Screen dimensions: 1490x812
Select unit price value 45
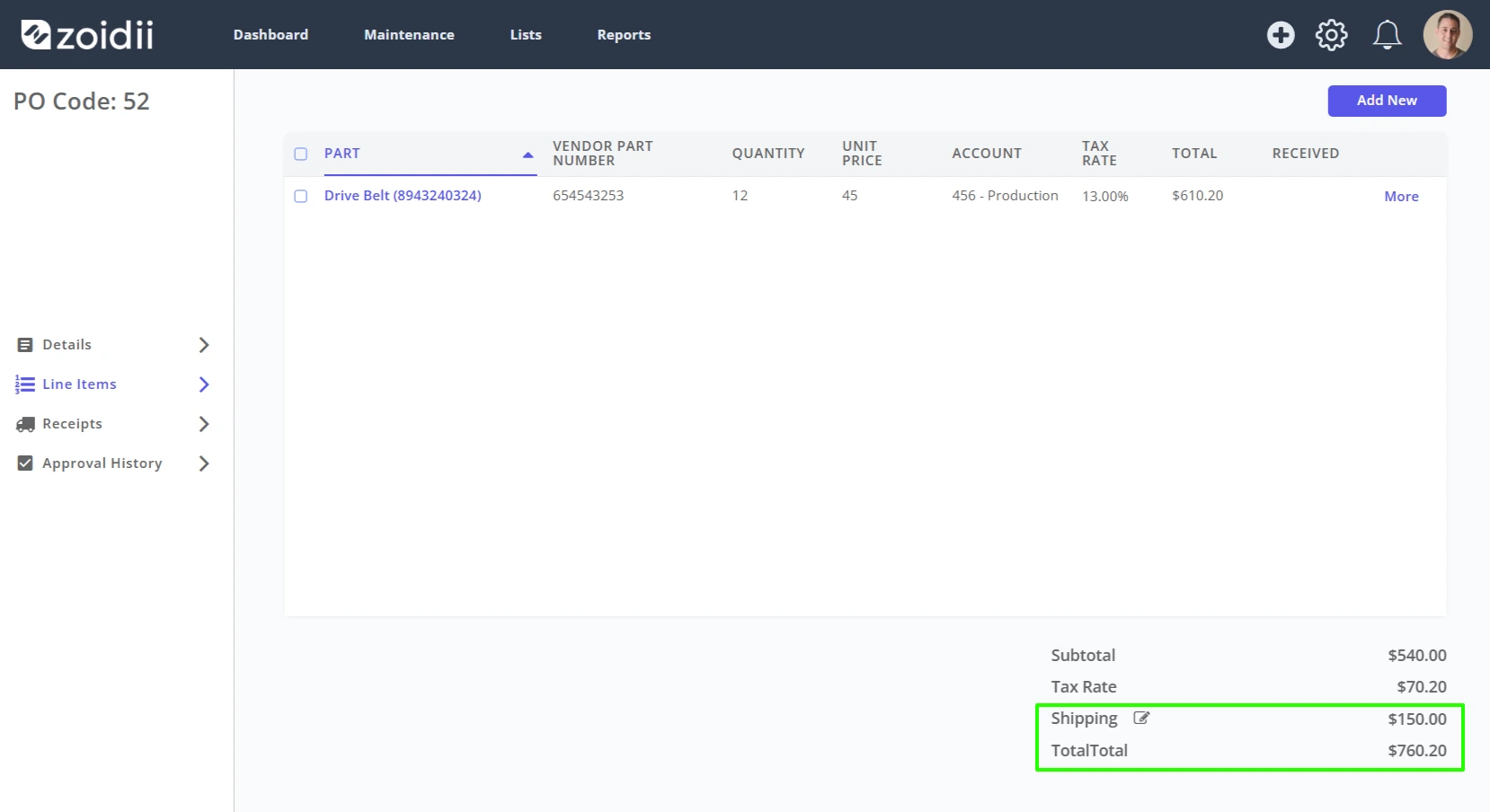pos(849,196)
